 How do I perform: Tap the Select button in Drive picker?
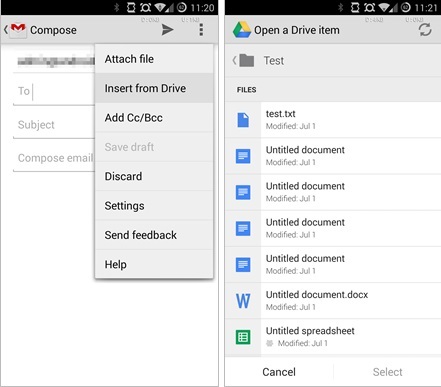[x=387, y=372]
